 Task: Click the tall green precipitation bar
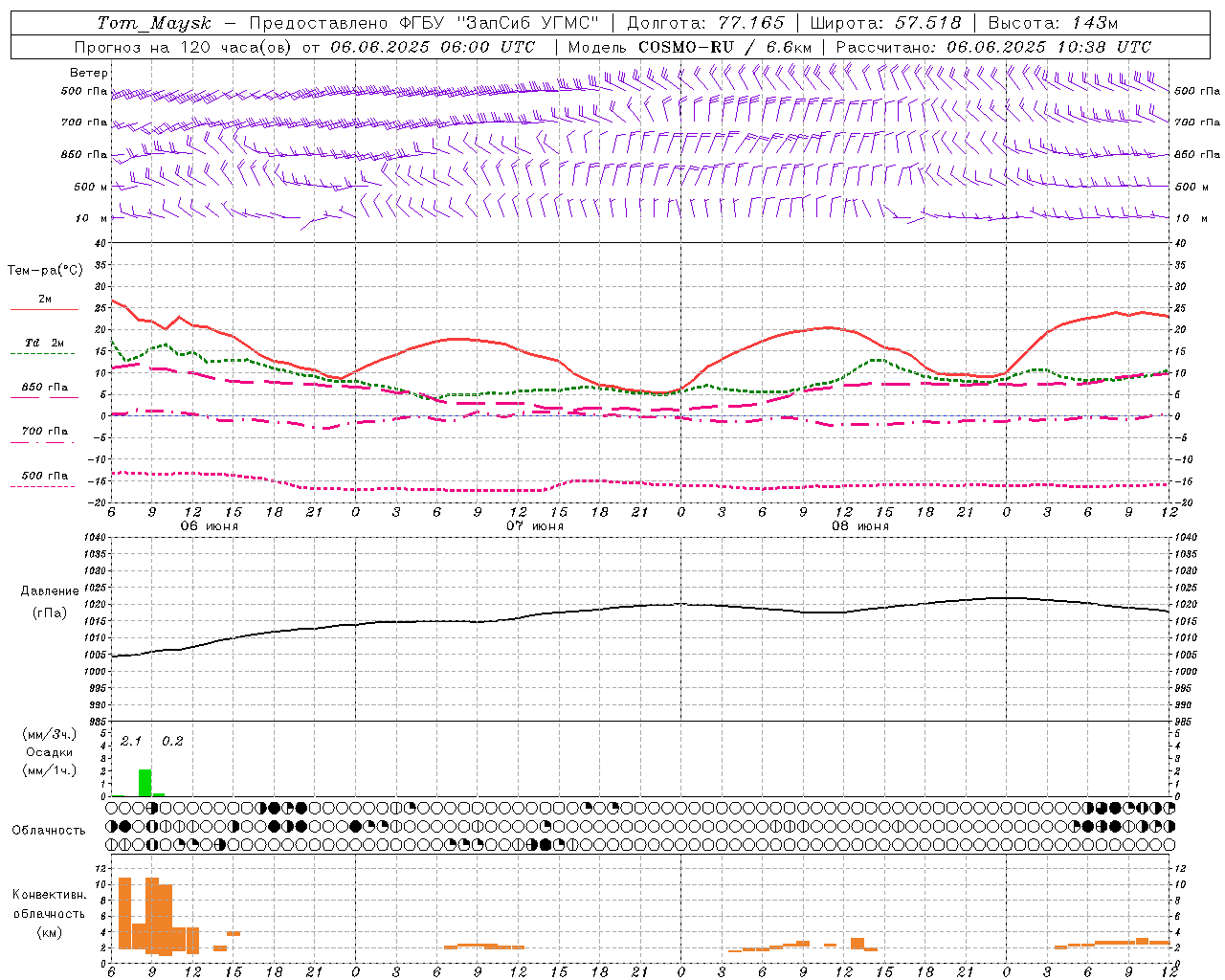pos(145,783)
